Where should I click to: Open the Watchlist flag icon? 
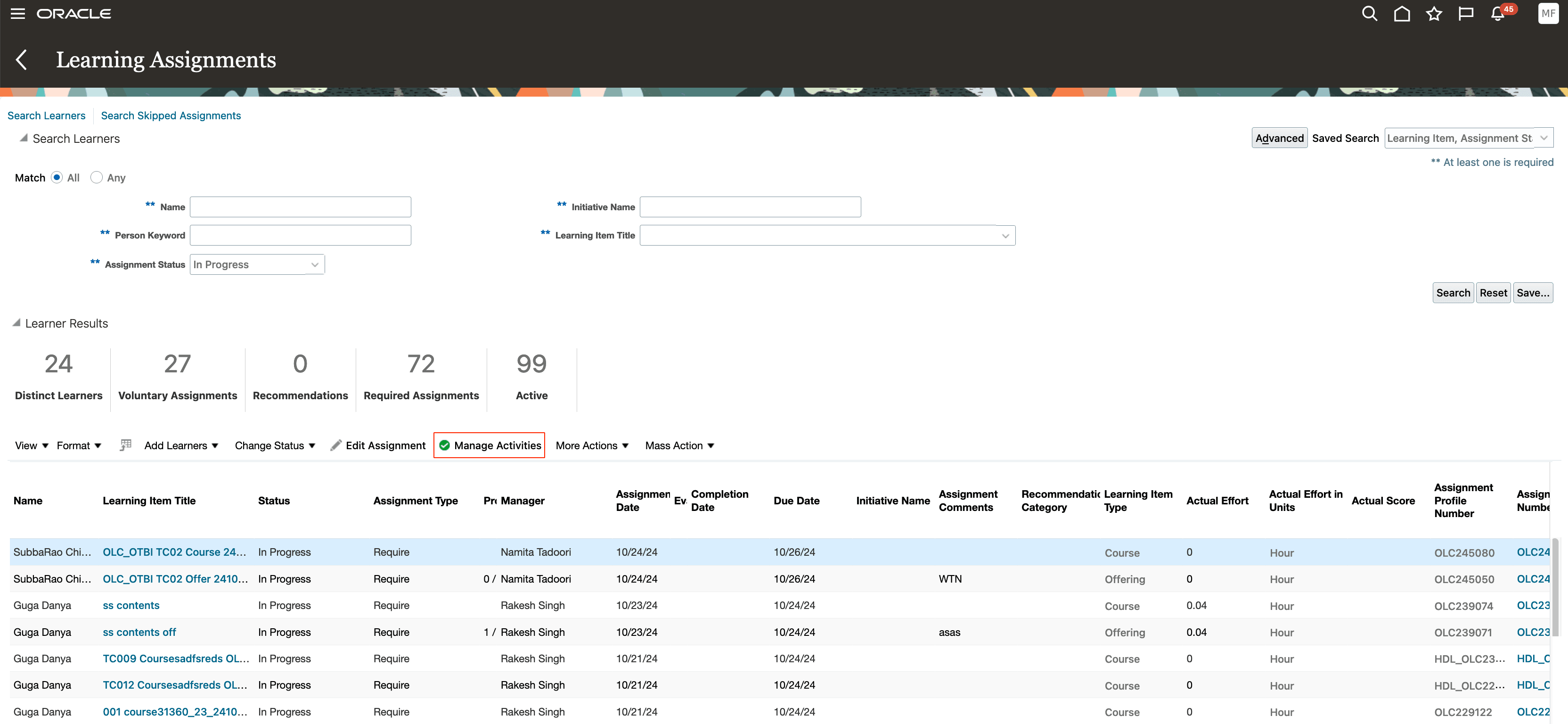click(x=1465, y=13)
